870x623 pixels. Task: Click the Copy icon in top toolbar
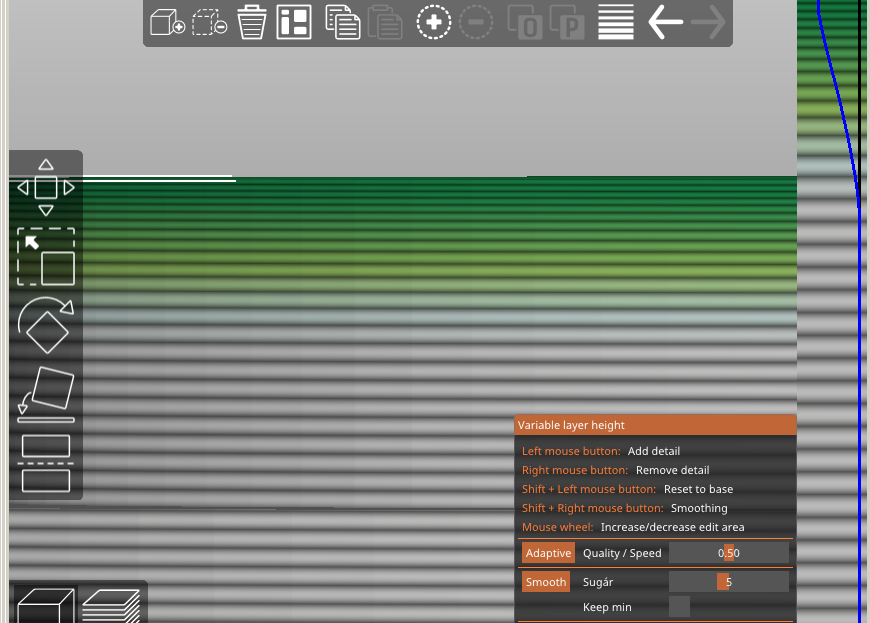pyautogui.click(x=343, y=22)
